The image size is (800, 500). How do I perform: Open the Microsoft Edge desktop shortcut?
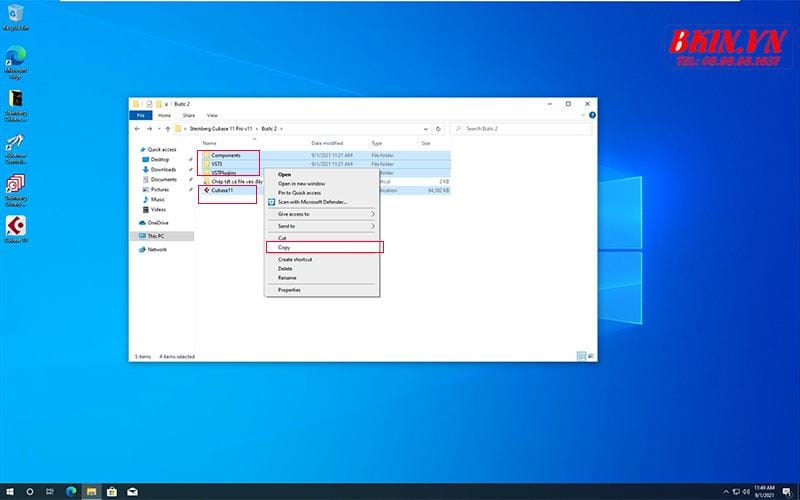[x=16, y=56]
